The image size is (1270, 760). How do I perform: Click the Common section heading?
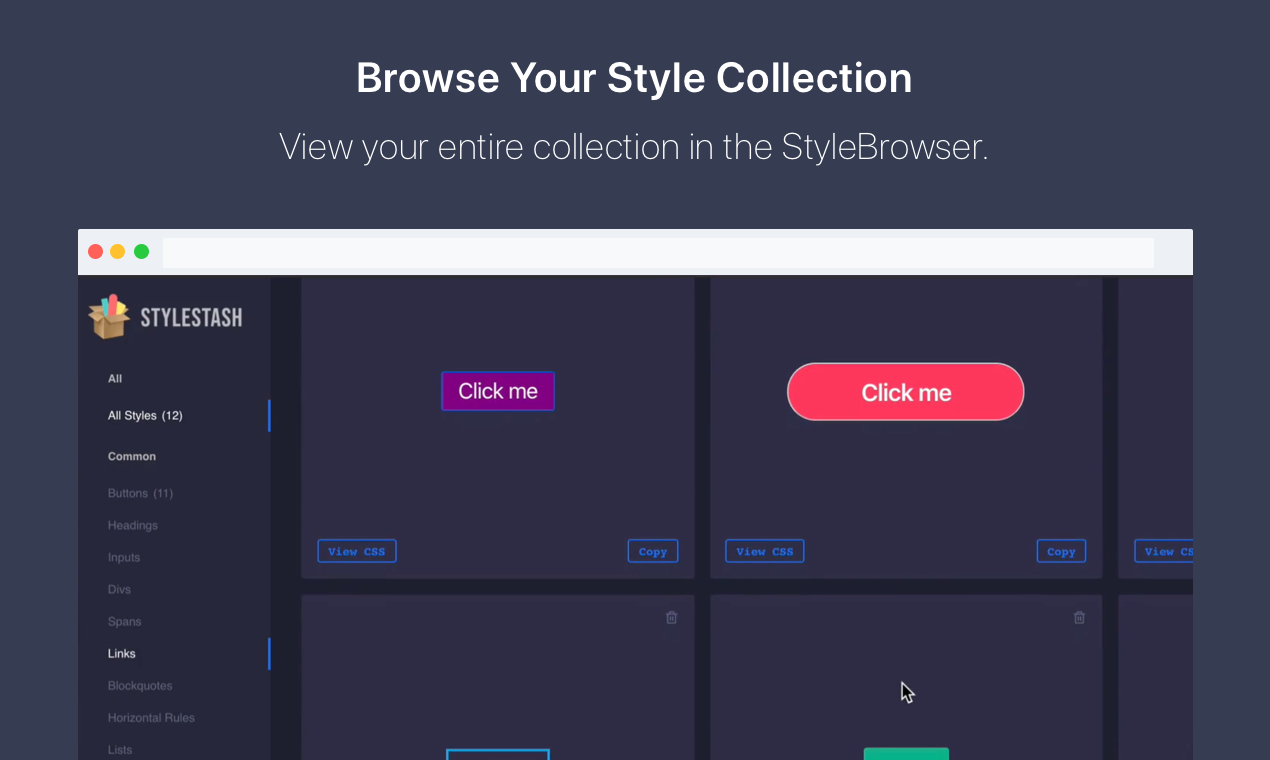(x=132, y=456)
